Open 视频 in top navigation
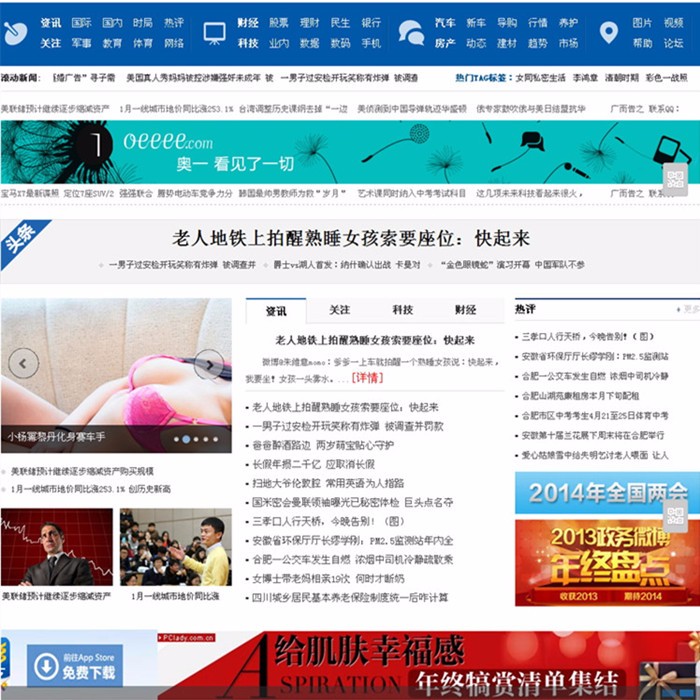 click(x=673, y=23)
